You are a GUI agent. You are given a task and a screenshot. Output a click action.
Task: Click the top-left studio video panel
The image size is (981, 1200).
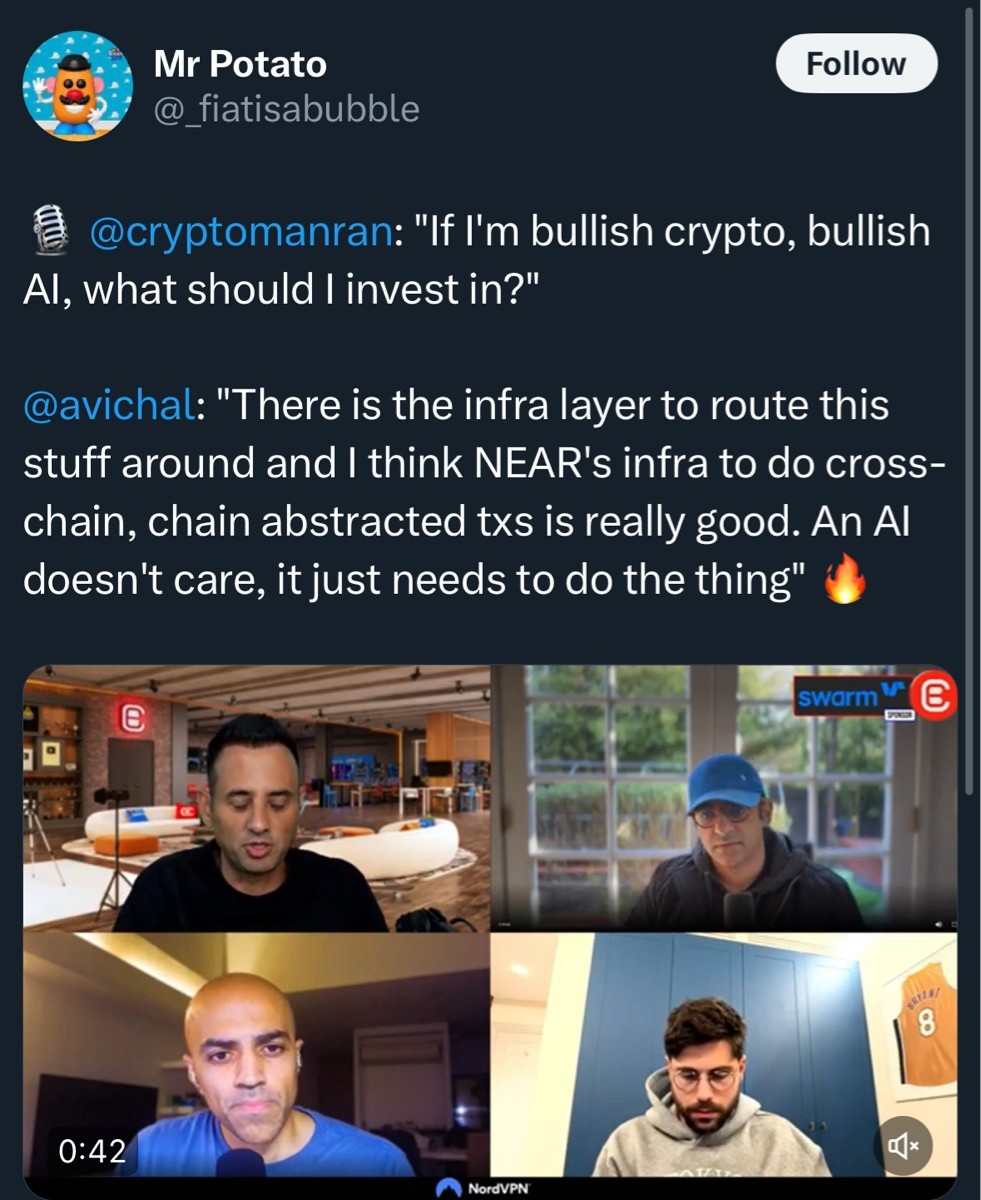[257, 798]
